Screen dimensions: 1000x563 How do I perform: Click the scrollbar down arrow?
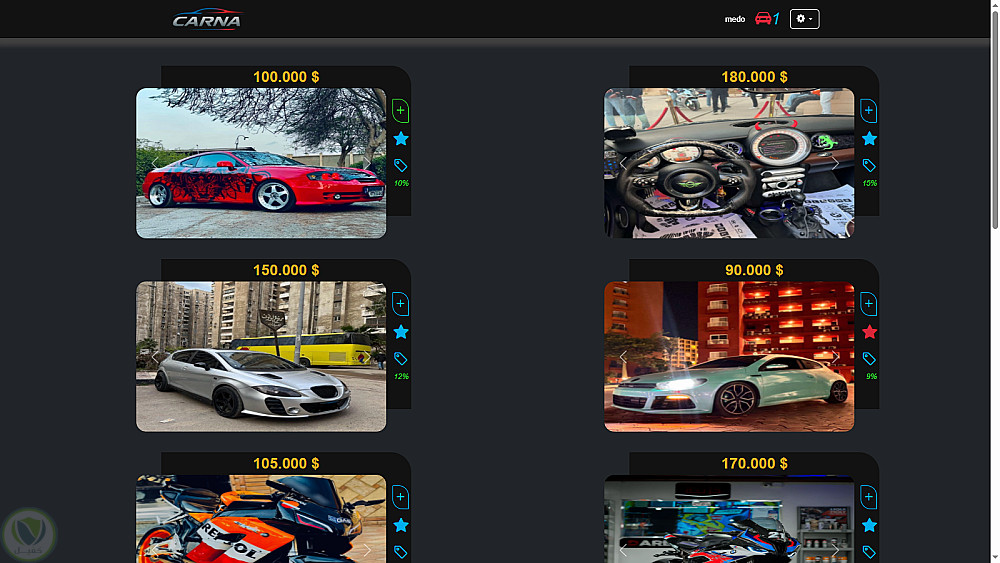(x=995, y=559)
